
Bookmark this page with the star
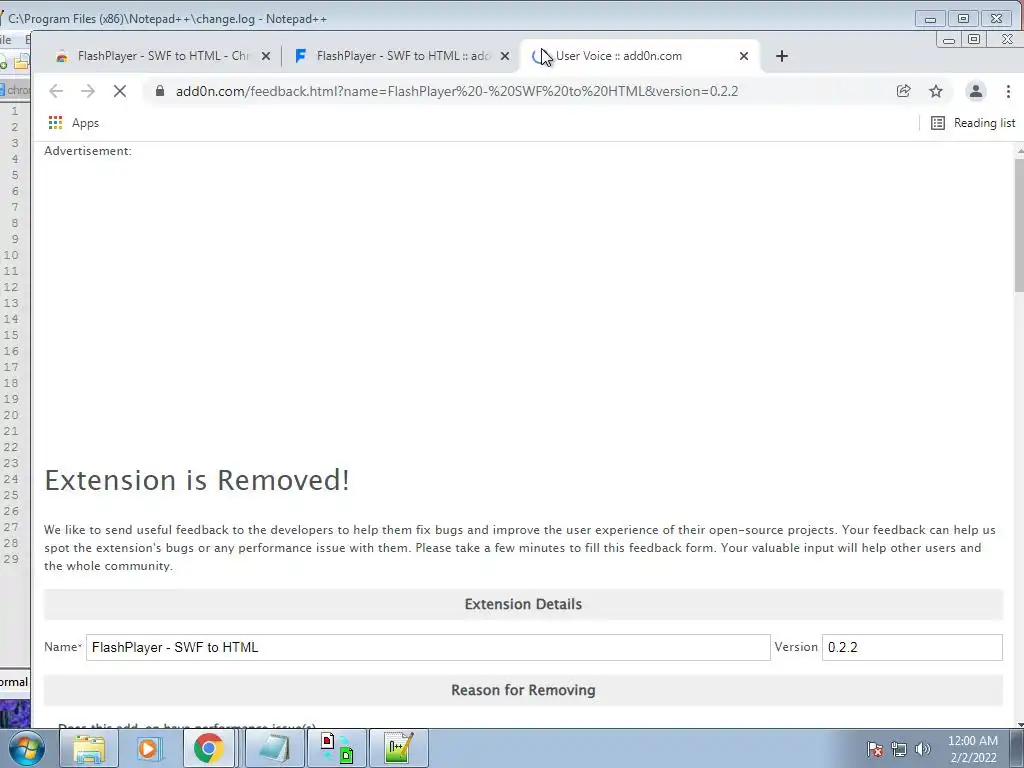936,91
